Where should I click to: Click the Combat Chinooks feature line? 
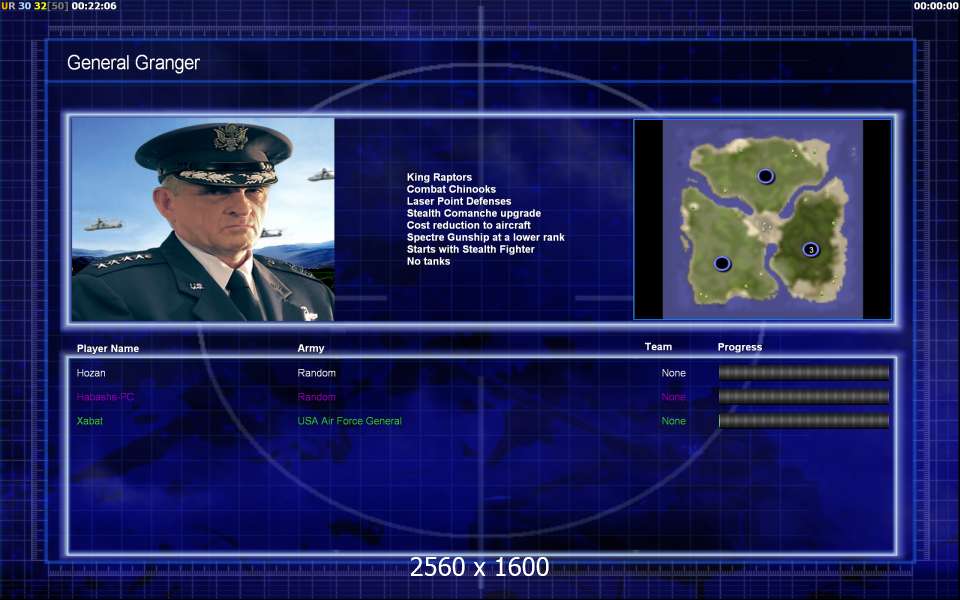(451, 189)
